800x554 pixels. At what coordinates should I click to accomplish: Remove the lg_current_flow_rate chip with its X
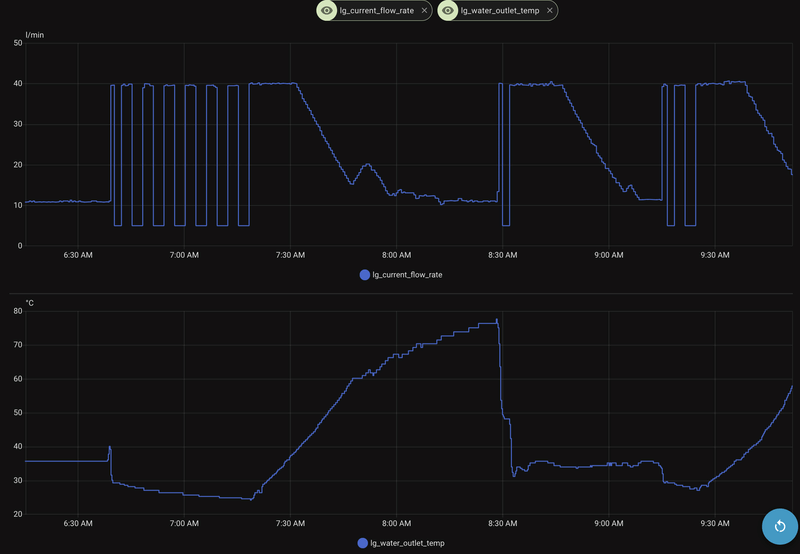[x=424, y=11]
